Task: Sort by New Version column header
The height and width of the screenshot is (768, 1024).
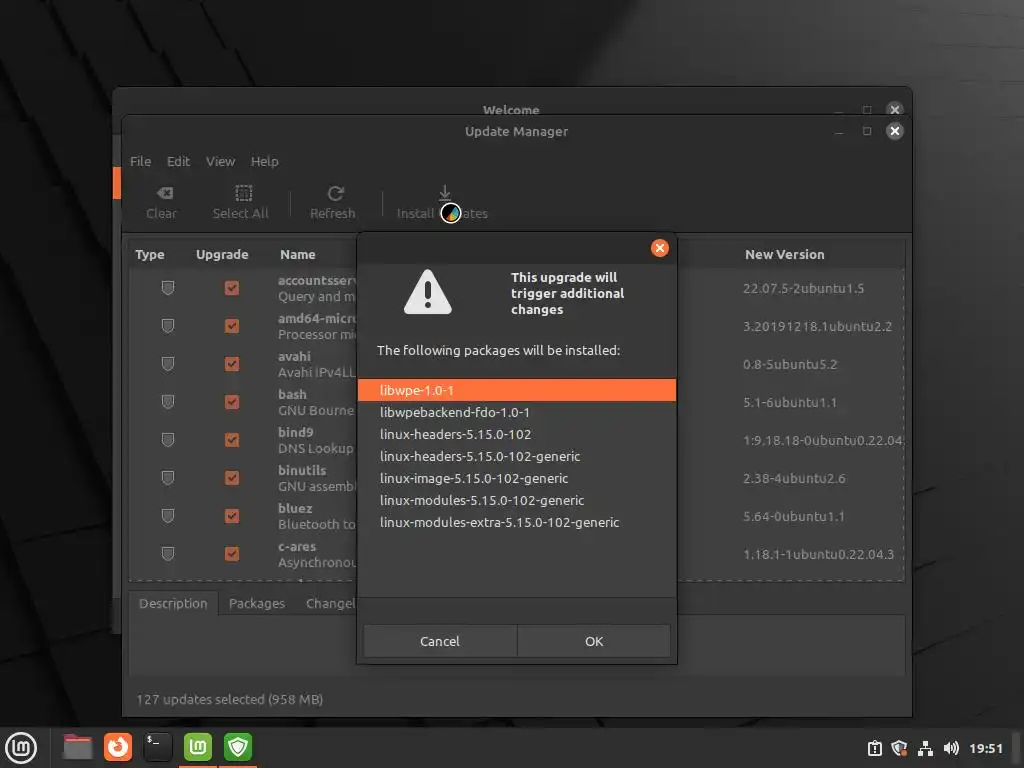Action: point(784,255)
